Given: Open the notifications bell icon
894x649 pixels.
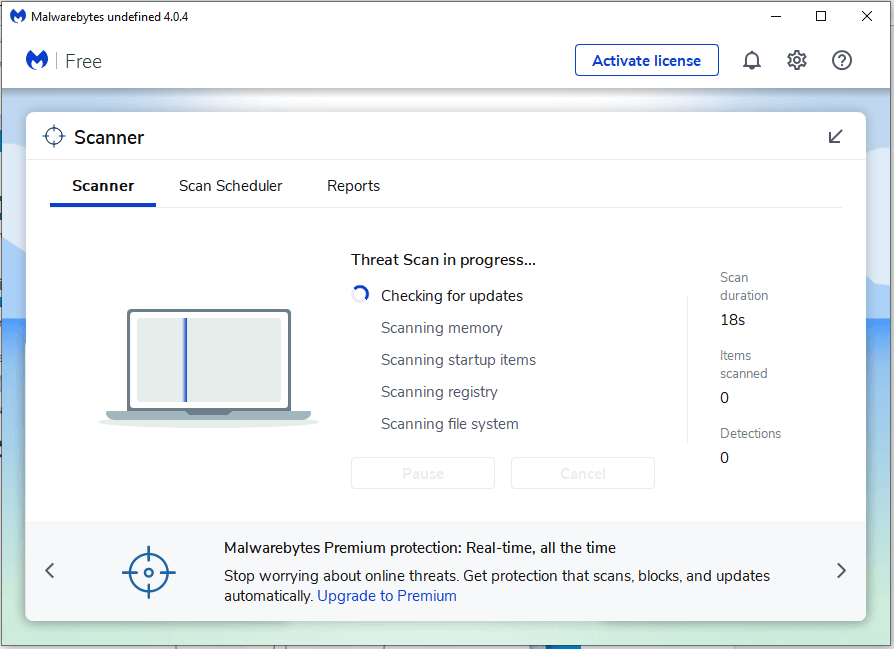Looking at the screenshot, I should click(751, 60).
